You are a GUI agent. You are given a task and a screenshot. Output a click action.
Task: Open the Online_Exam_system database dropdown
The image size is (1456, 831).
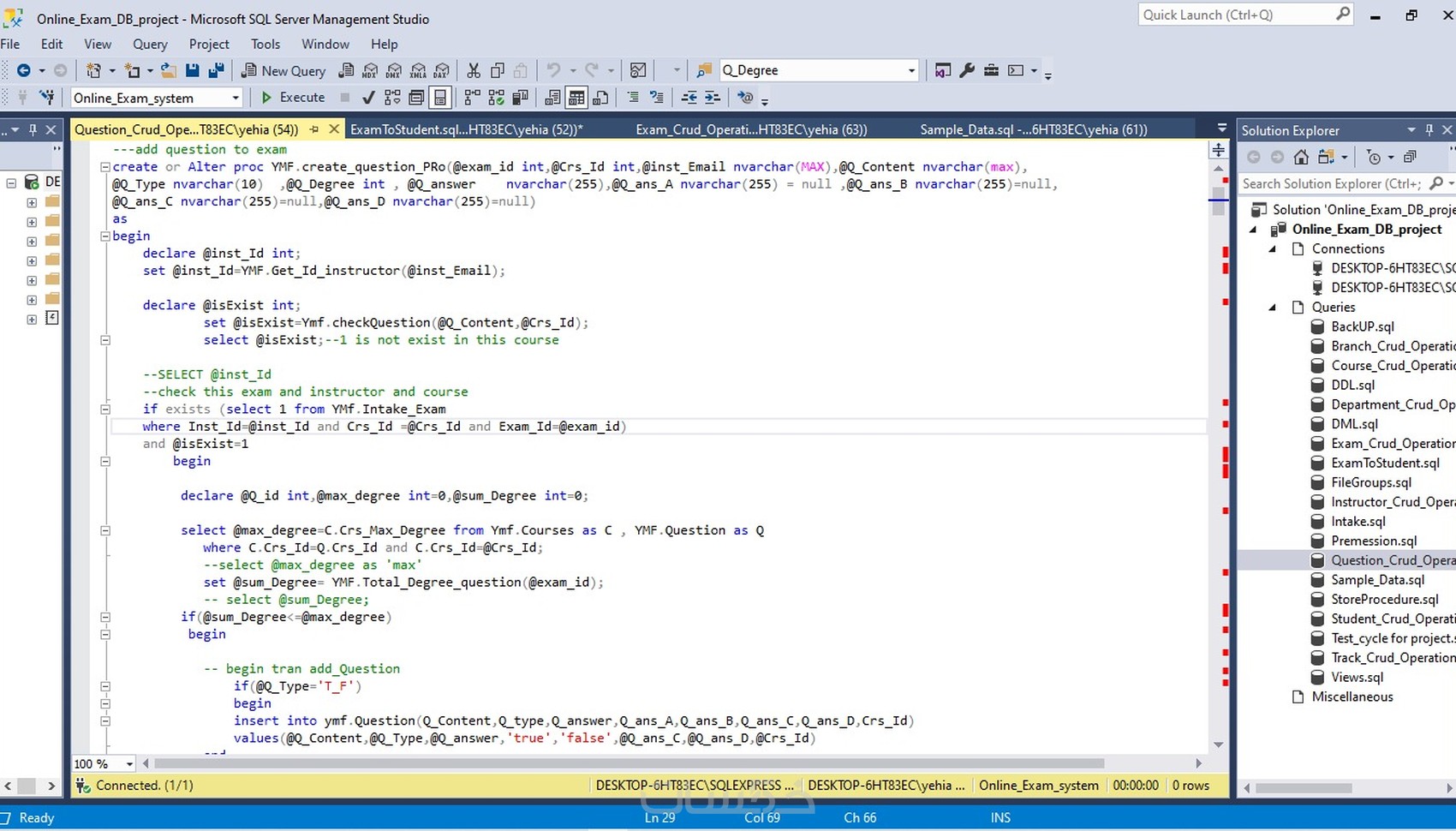click(x=236, y=98)
